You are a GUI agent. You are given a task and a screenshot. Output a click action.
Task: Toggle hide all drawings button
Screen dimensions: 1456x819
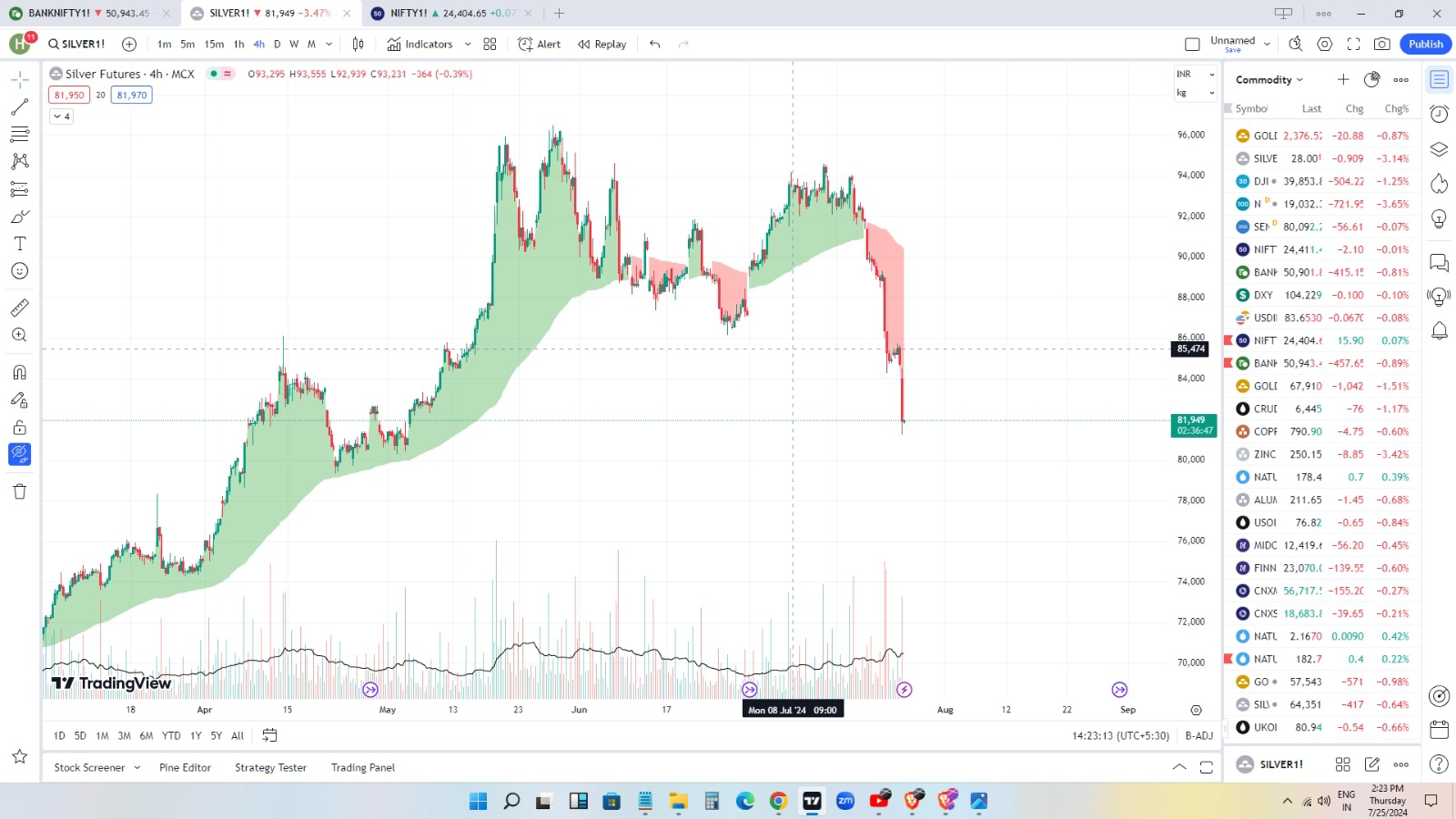pos(19,454)
